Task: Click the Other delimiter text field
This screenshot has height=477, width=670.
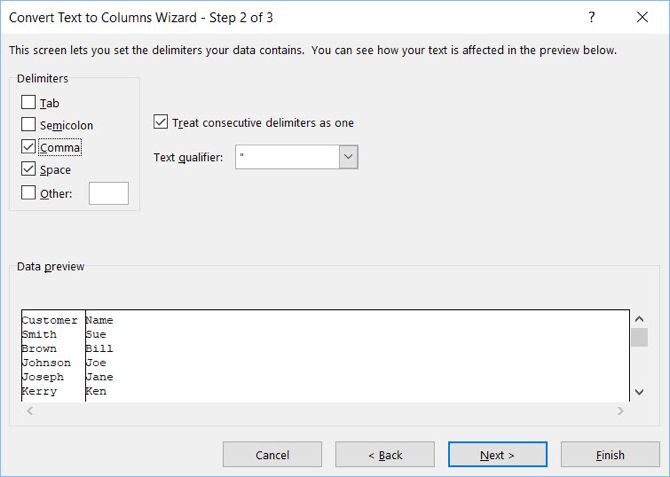Action: 108,193
